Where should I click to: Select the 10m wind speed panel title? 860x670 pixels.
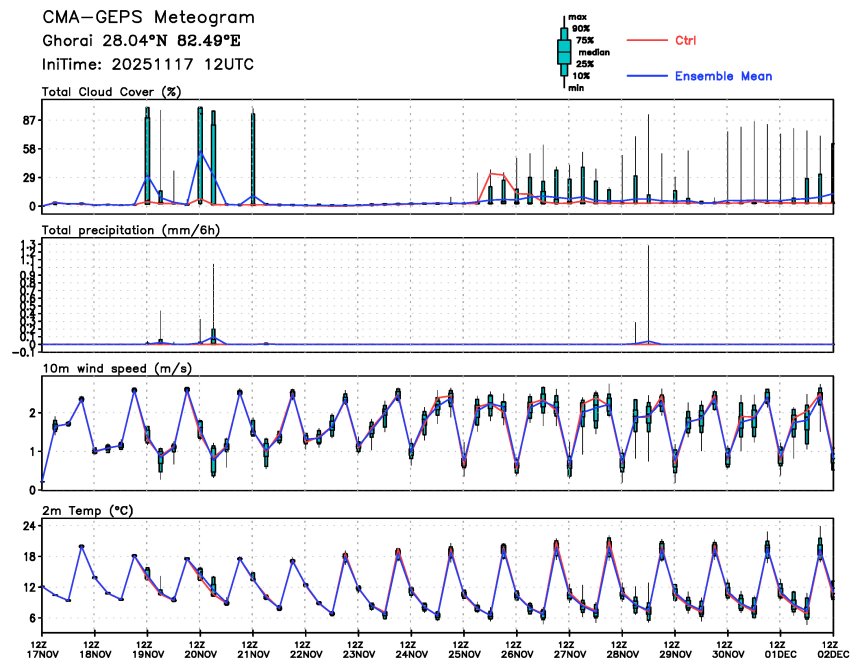pos(117,369)
